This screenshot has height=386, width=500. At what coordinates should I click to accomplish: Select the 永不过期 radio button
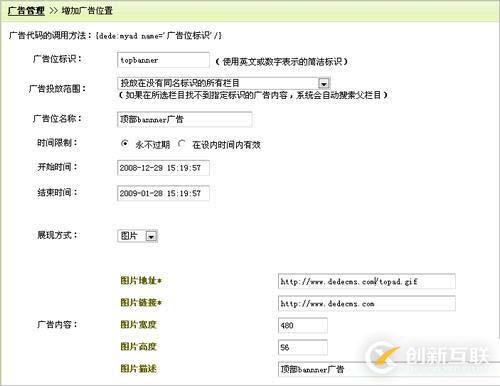[124, 144]
